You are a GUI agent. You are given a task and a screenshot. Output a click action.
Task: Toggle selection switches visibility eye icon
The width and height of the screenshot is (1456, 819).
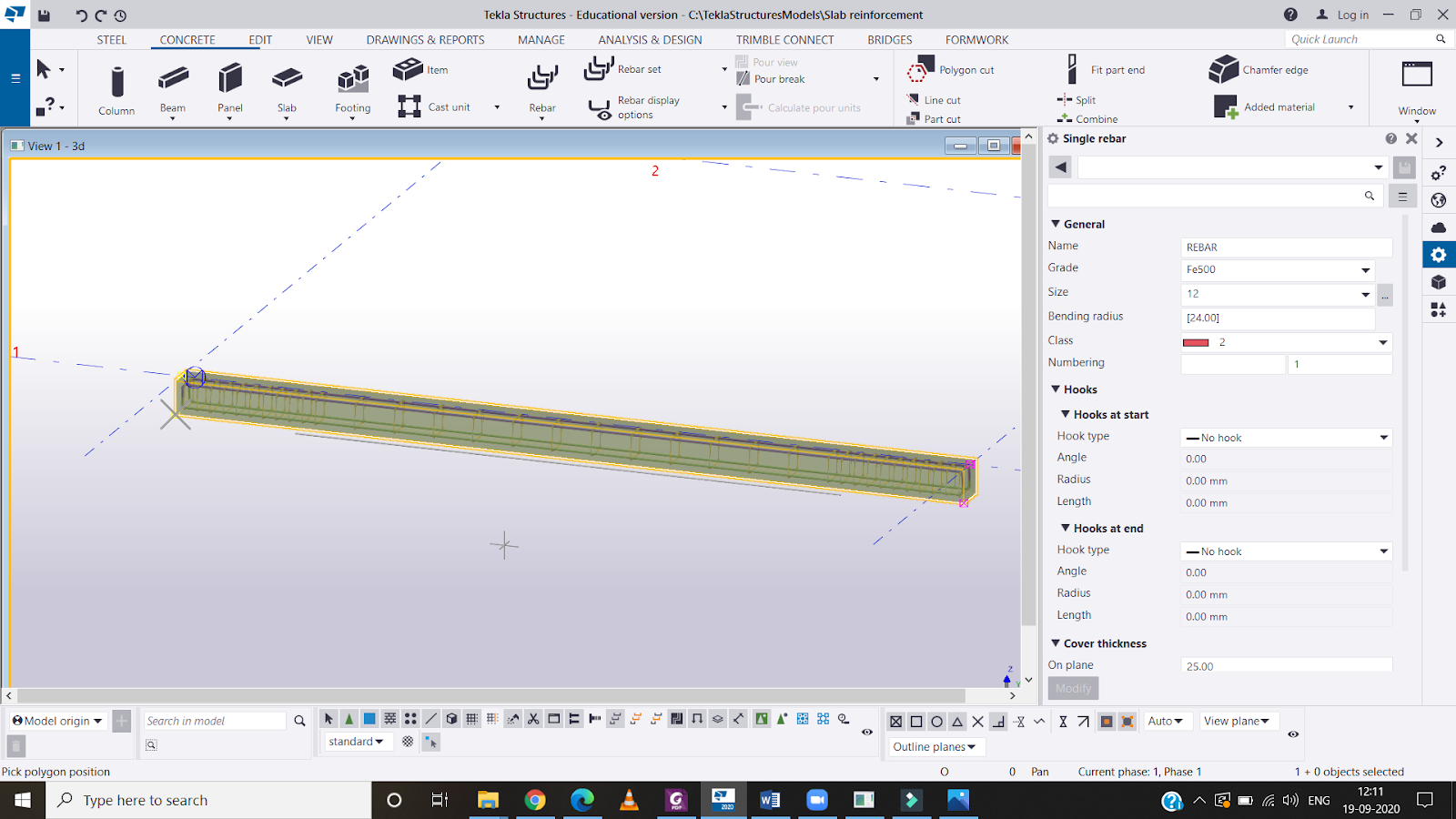coord(867,732)
